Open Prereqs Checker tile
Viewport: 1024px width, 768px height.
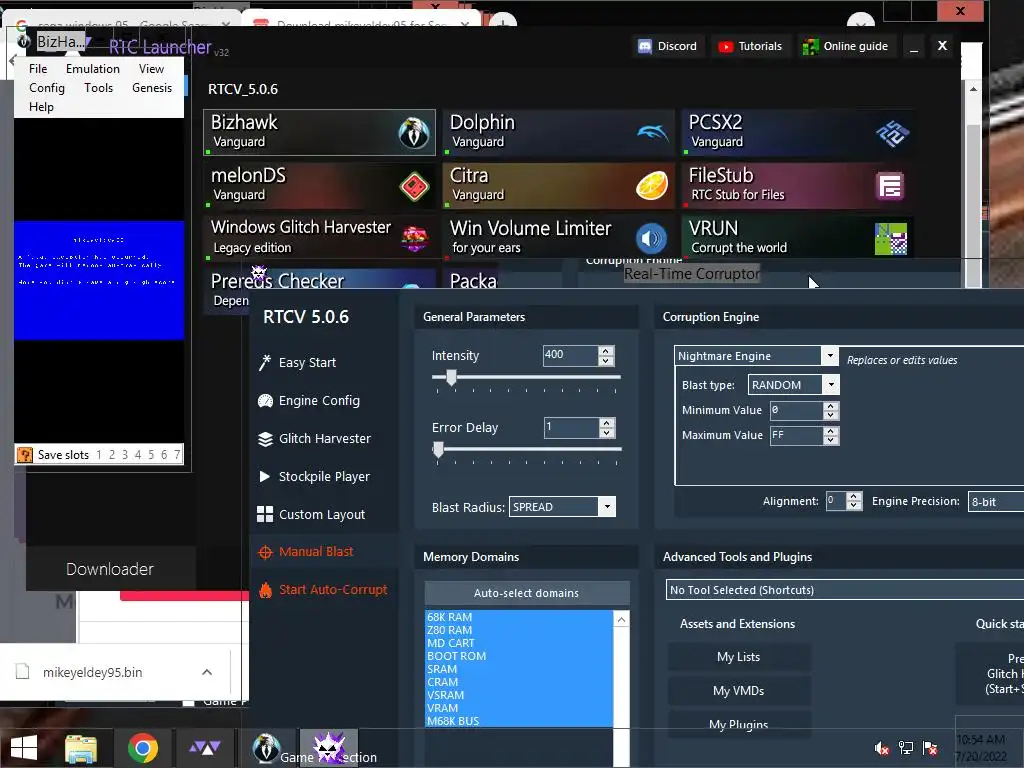click(x=319, y=282)
